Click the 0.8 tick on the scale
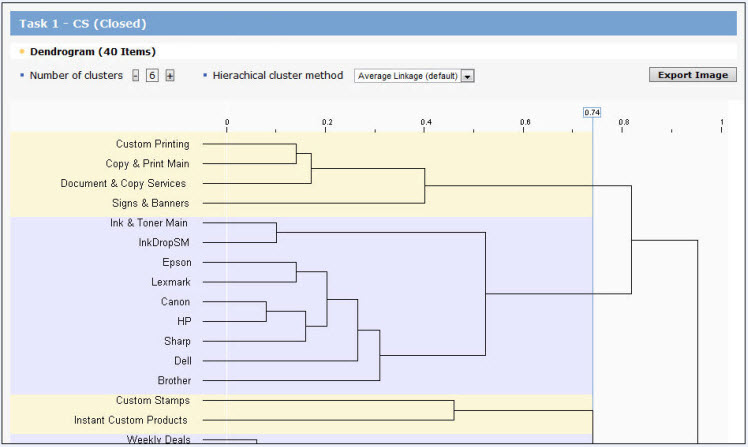 [623, 123]
